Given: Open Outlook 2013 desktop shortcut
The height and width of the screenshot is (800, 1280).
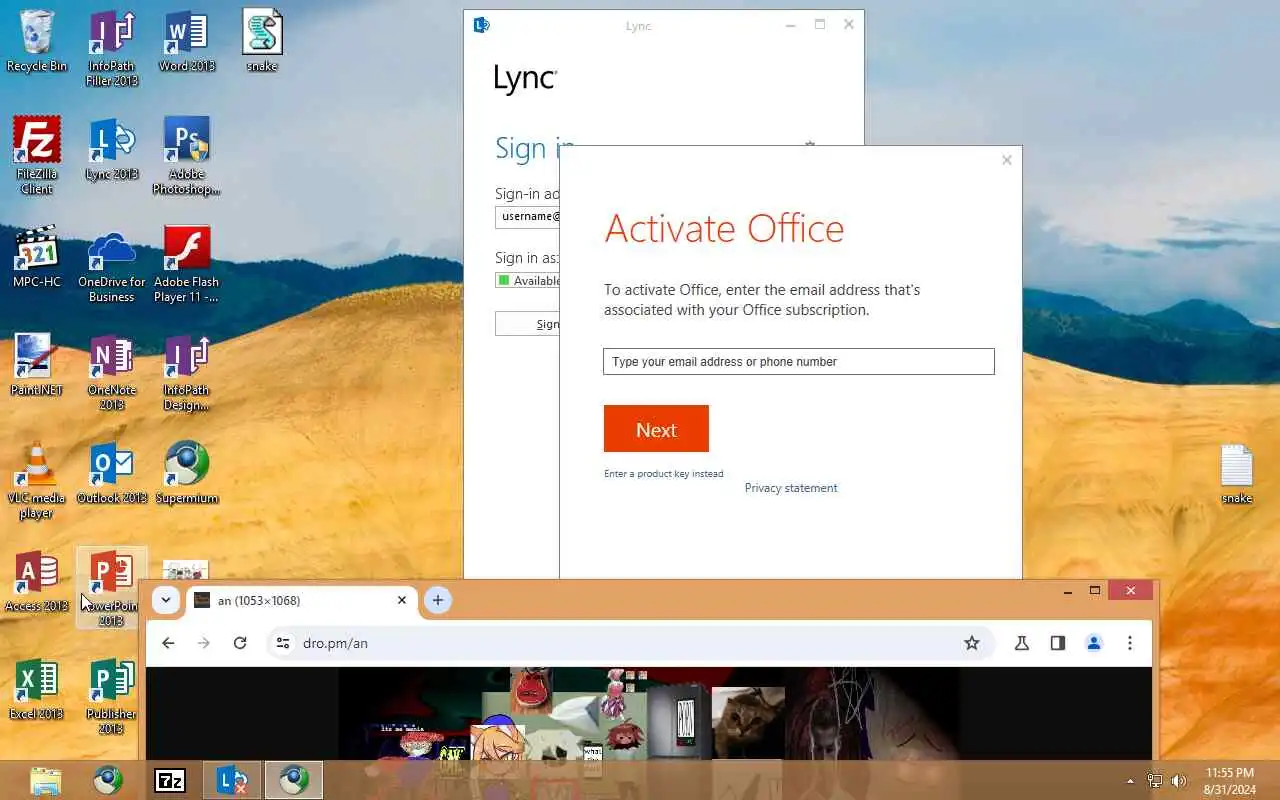Looking at the screenshot, I should (112, 473).
